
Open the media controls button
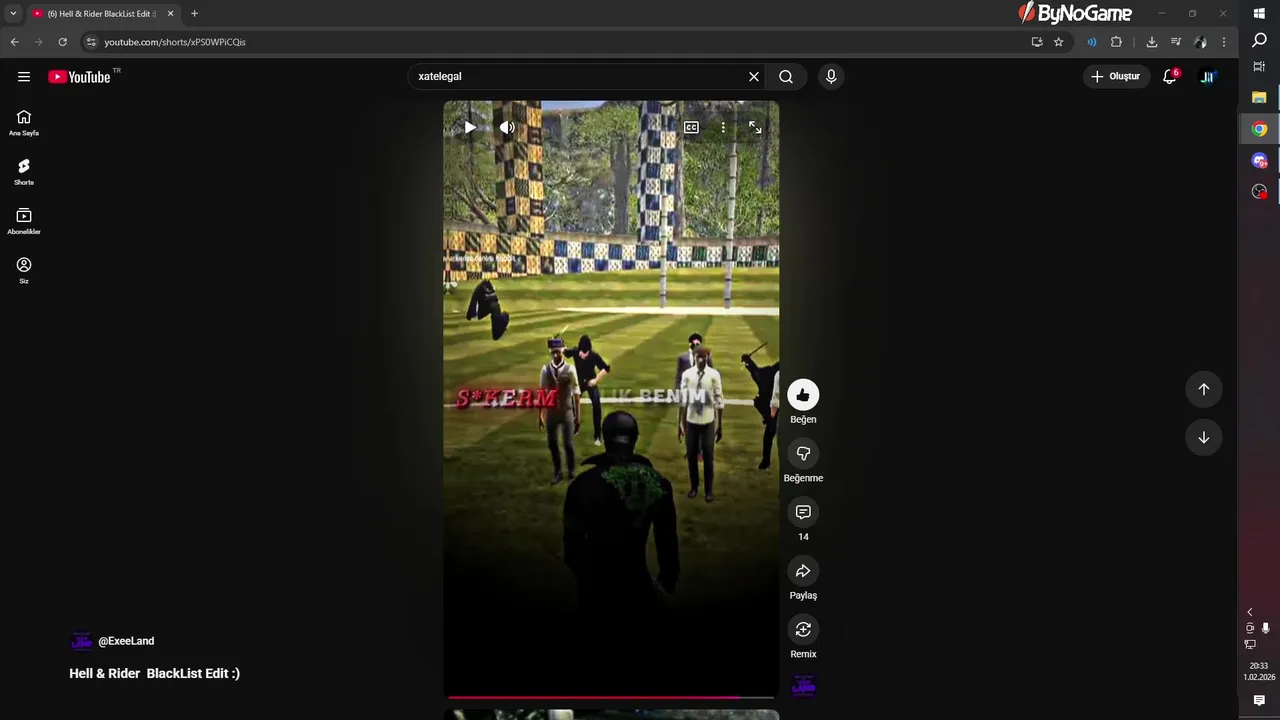pyautogui.click(x=1176, y=42)
